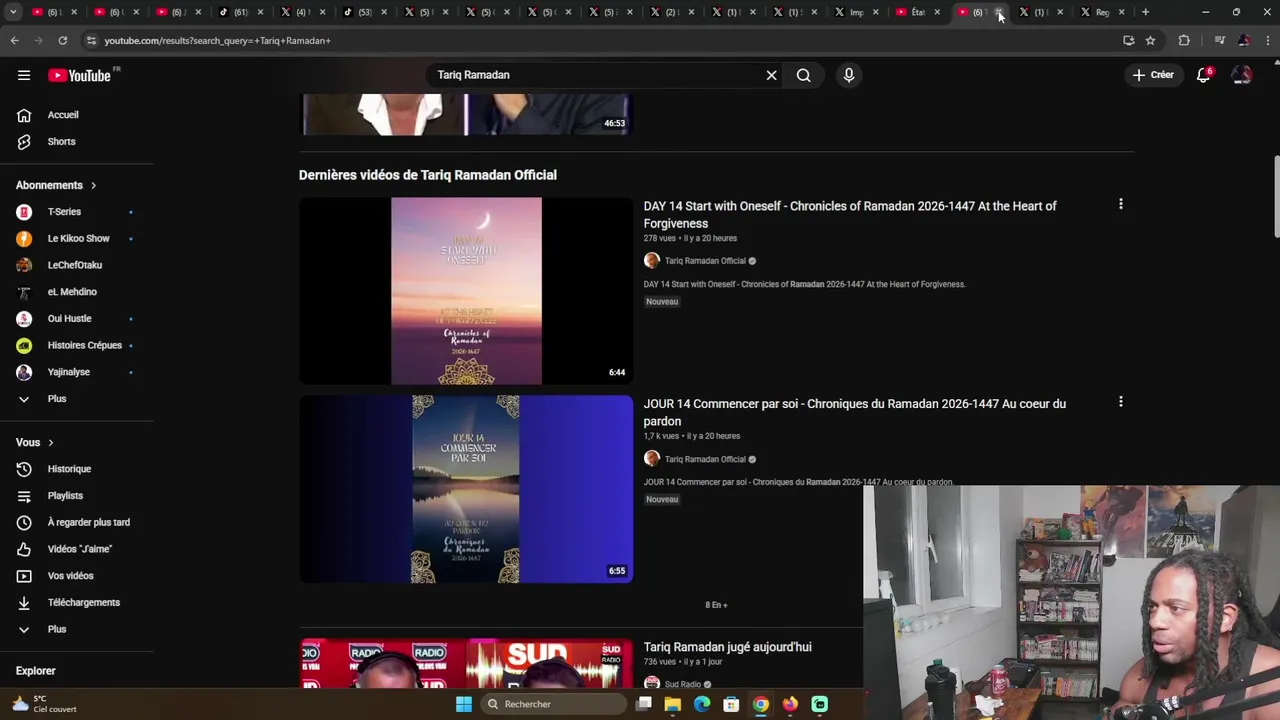Screen dimensions: 1280x720
Task: Click the Sud Radio channel name
Action: tap(683, 685)
